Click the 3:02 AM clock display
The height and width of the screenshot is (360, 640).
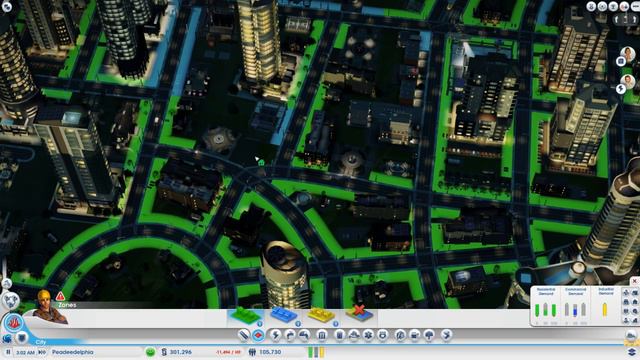[25, 352]
